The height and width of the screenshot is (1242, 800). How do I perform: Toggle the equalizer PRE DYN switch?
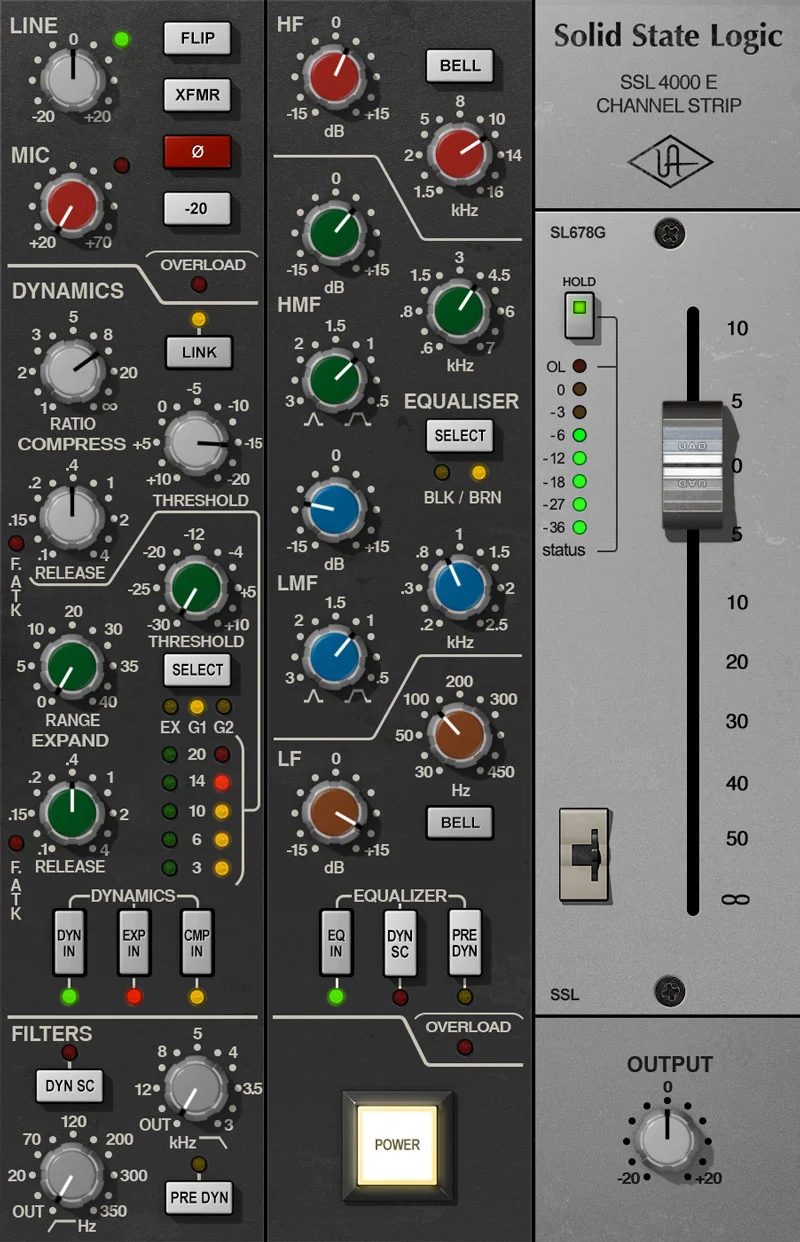click(x=464, y=943)
